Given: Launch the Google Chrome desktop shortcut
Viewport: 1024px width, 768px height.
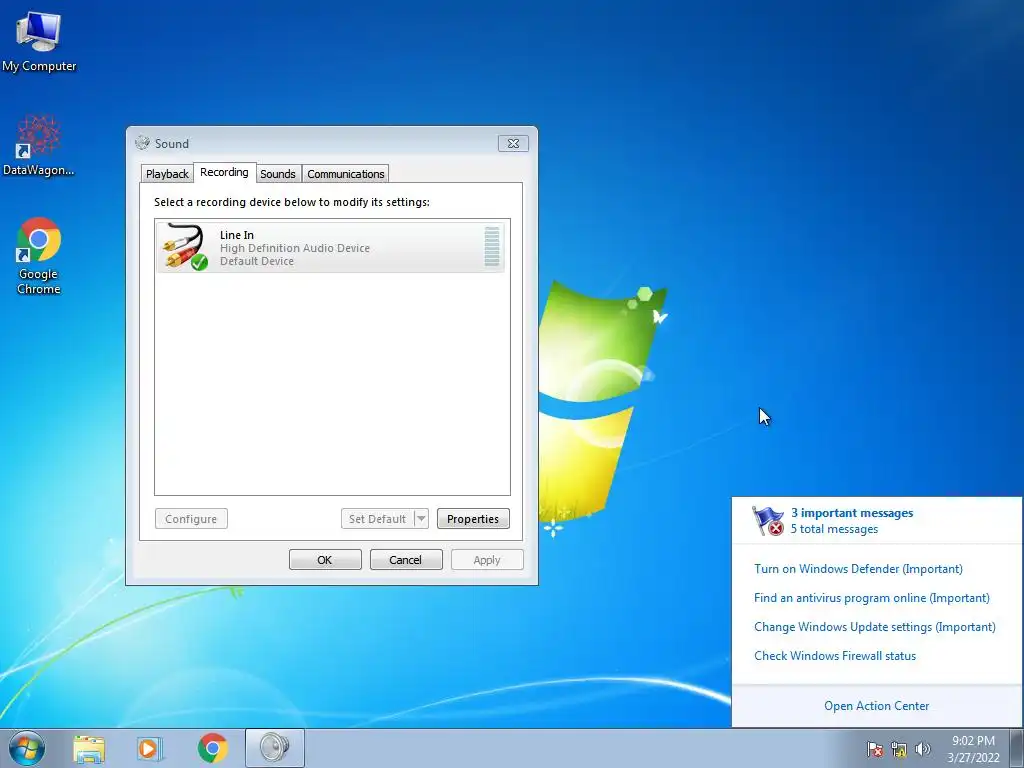Looking at the screenshot, I should [x=39, y=255].
